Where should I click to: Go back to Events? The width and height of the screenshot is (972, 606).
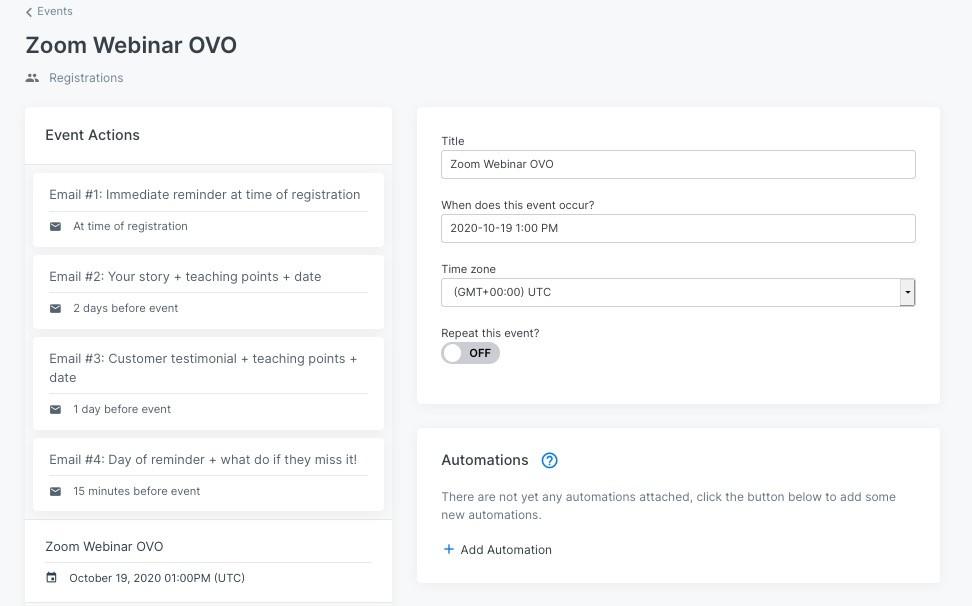click(54, 12)
